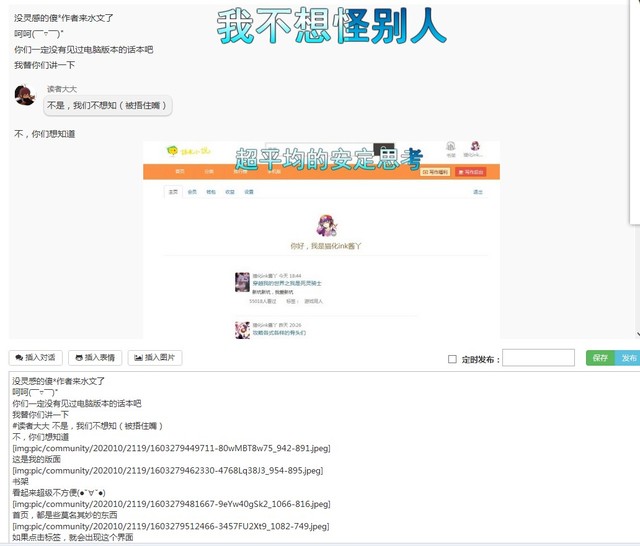Click the user avatar at embedded page top-right
This screenshot has height=546, width=640.
pyautogui.click(x=475, y=148)
